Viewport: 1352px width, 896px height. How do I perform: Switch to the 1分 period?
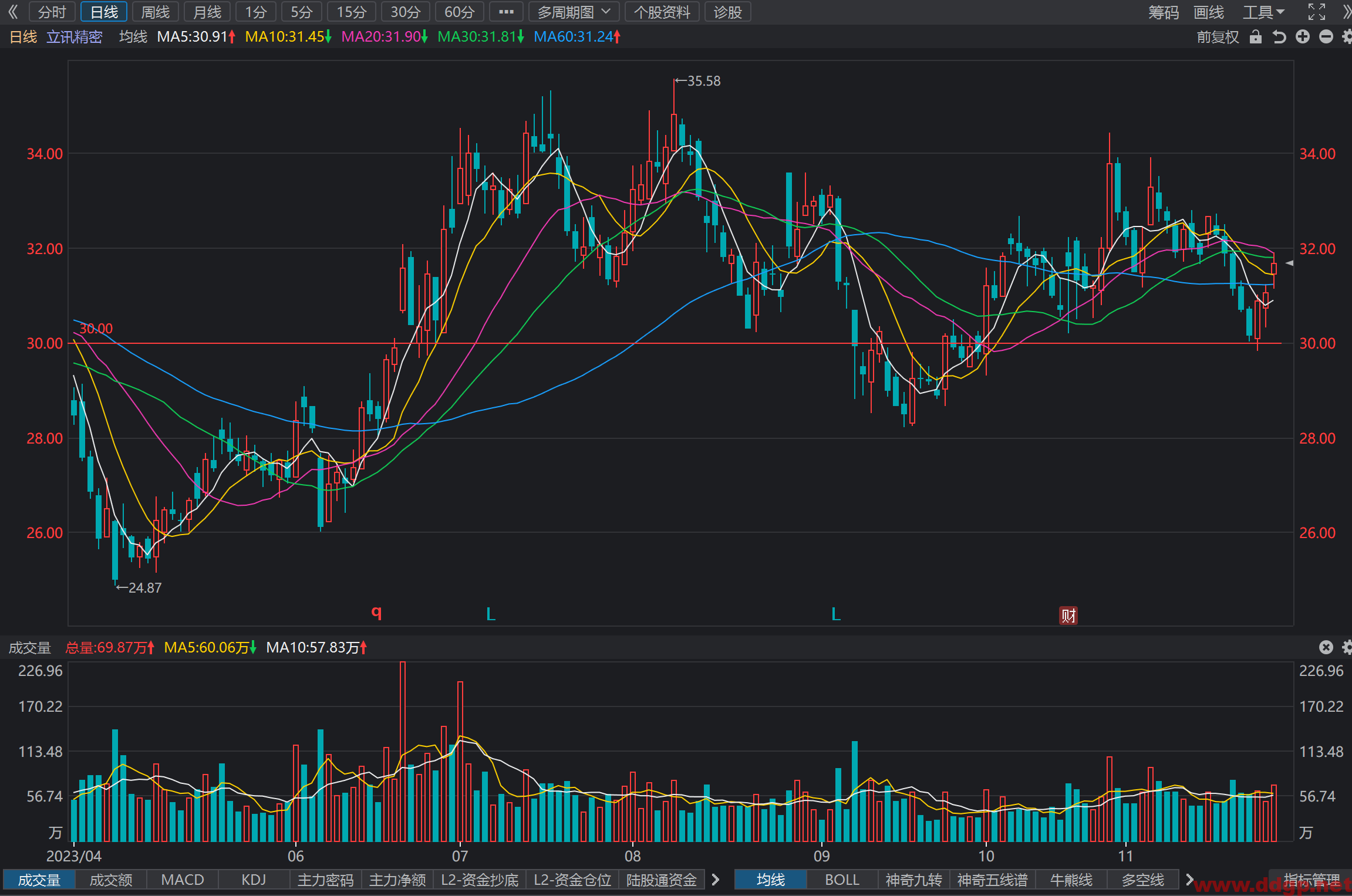[256, 12]
